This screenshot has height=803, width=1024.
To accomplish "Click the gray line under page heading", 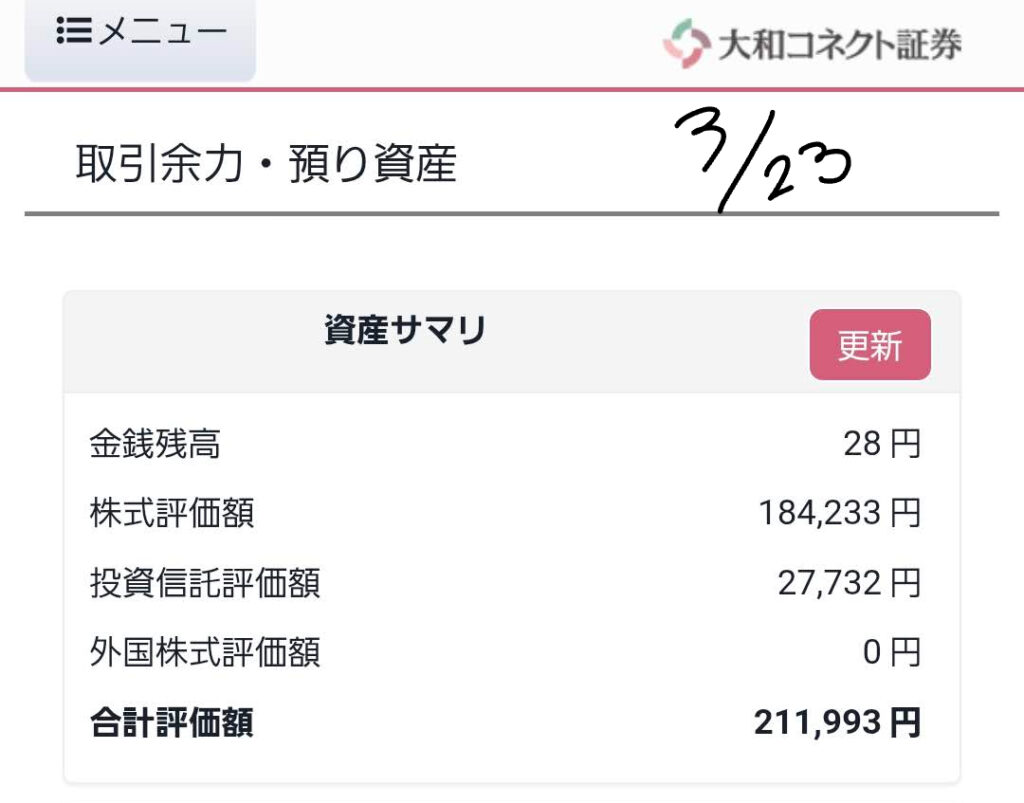I will (x=511, y=214).
